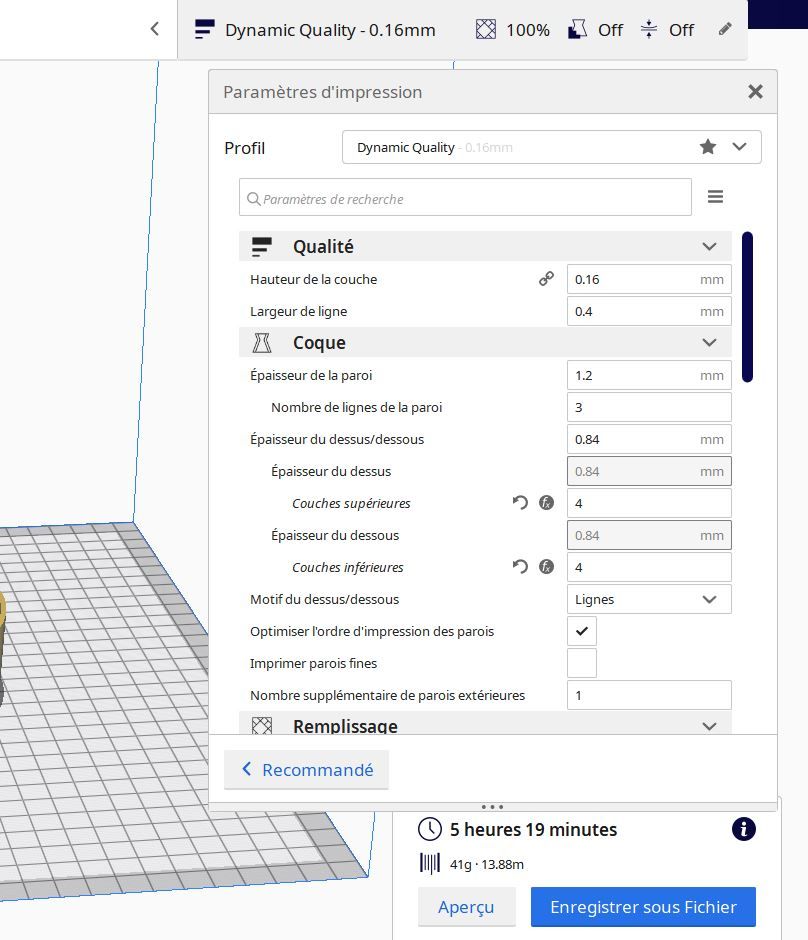Click the infill icon beside 100%
Image resolution: width=808 pixels, height=940 pixels.
(x=486, y=29)
